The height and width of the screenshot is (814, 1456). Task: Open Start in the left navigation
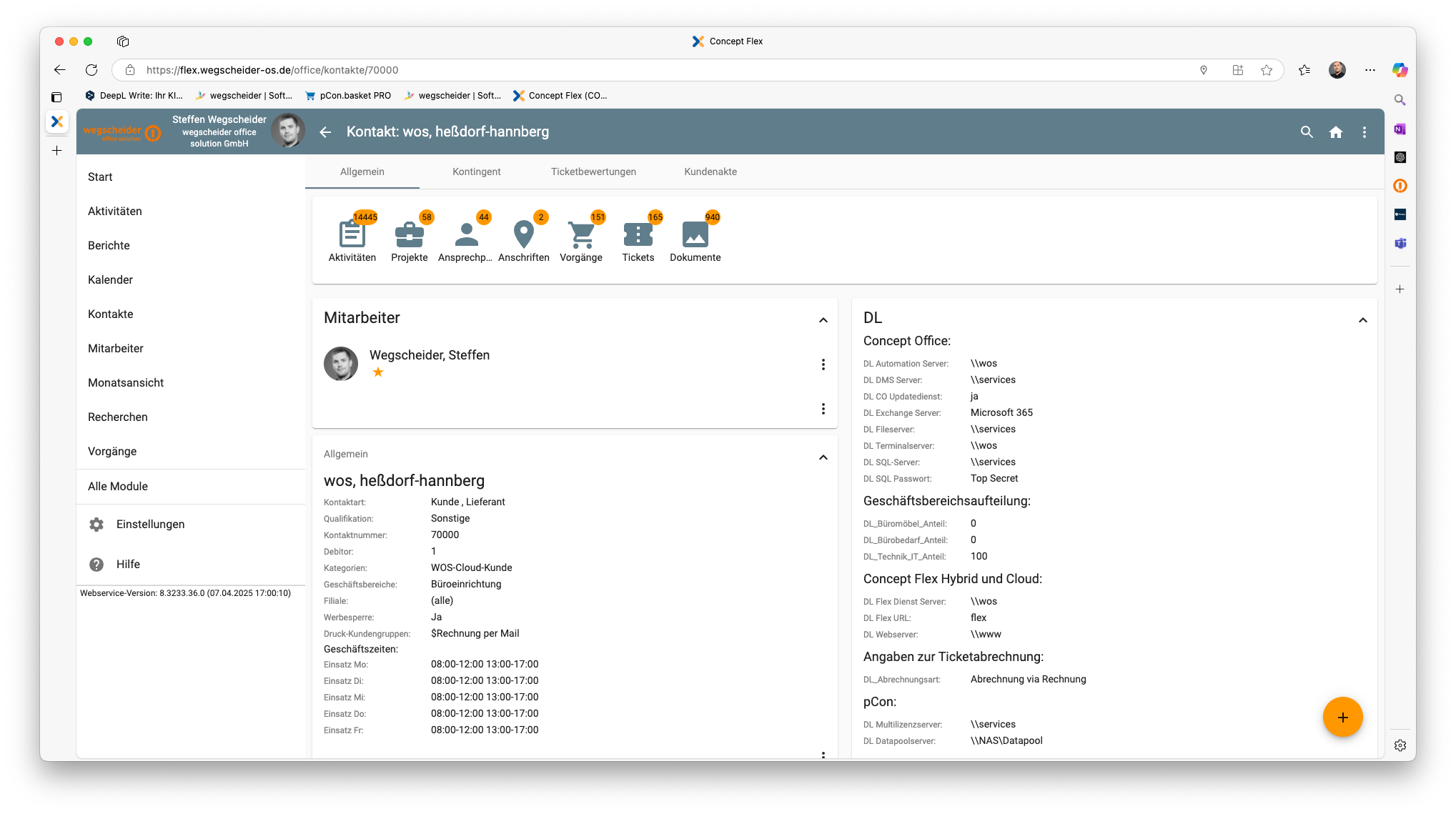tap(191, 177)
